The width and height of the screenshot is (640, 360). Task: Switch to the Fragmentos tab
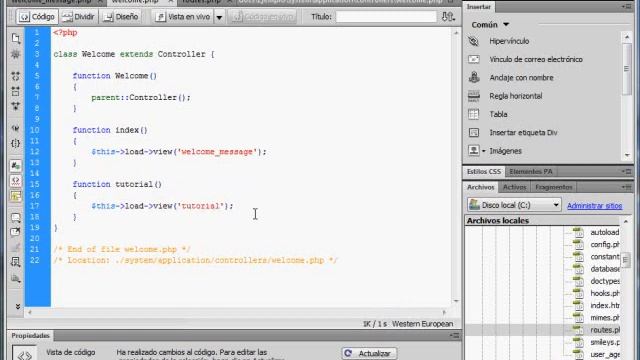pos(553,187)
